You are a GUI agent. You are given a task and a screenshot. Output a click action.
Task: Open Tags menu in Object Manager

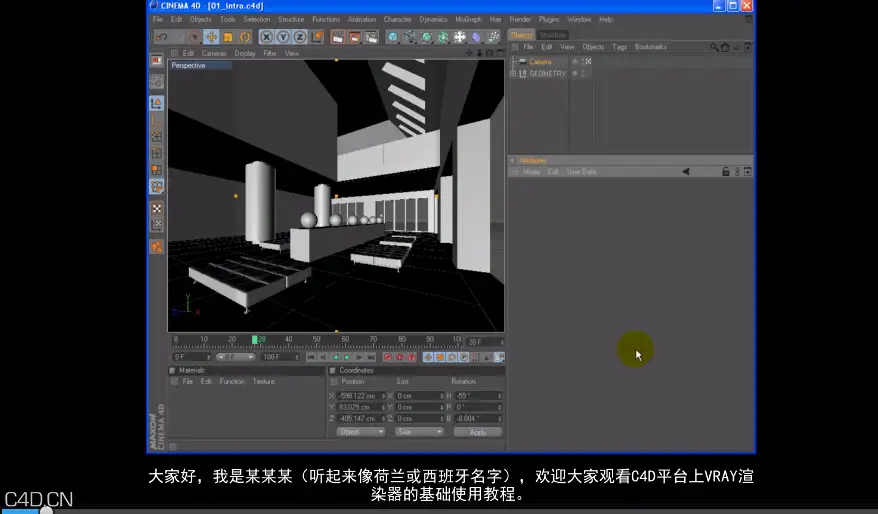pyautogui.click(x=619, y=47)
